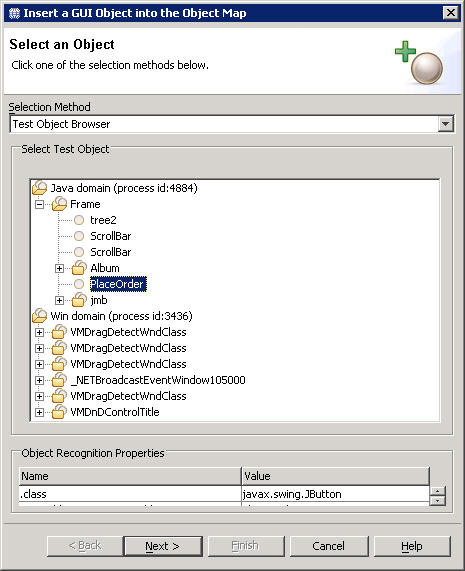Open the Selection Method dropdown arrow

445,124
